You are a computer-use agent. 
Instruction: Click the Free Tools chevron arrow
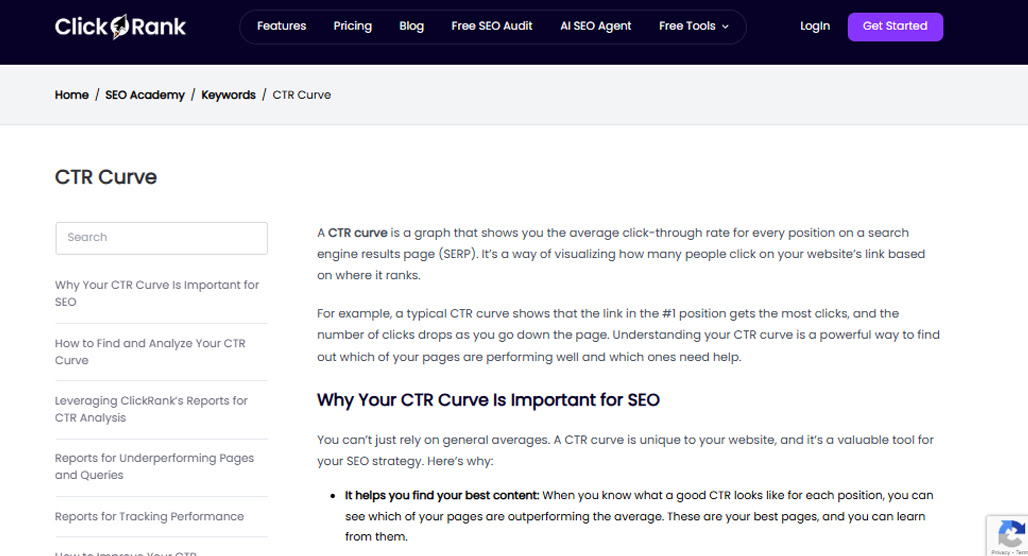click(x=725, y=27)
